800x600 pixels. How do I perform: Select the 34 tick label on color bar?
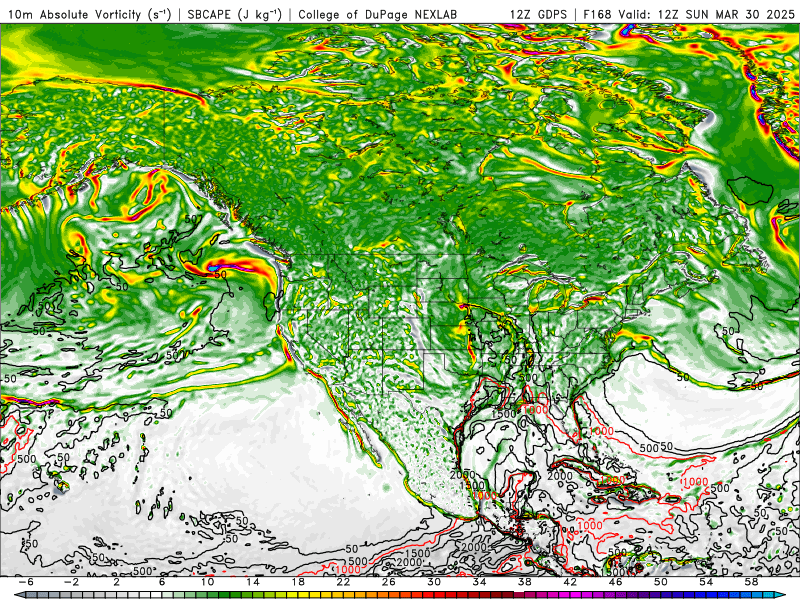480,582
